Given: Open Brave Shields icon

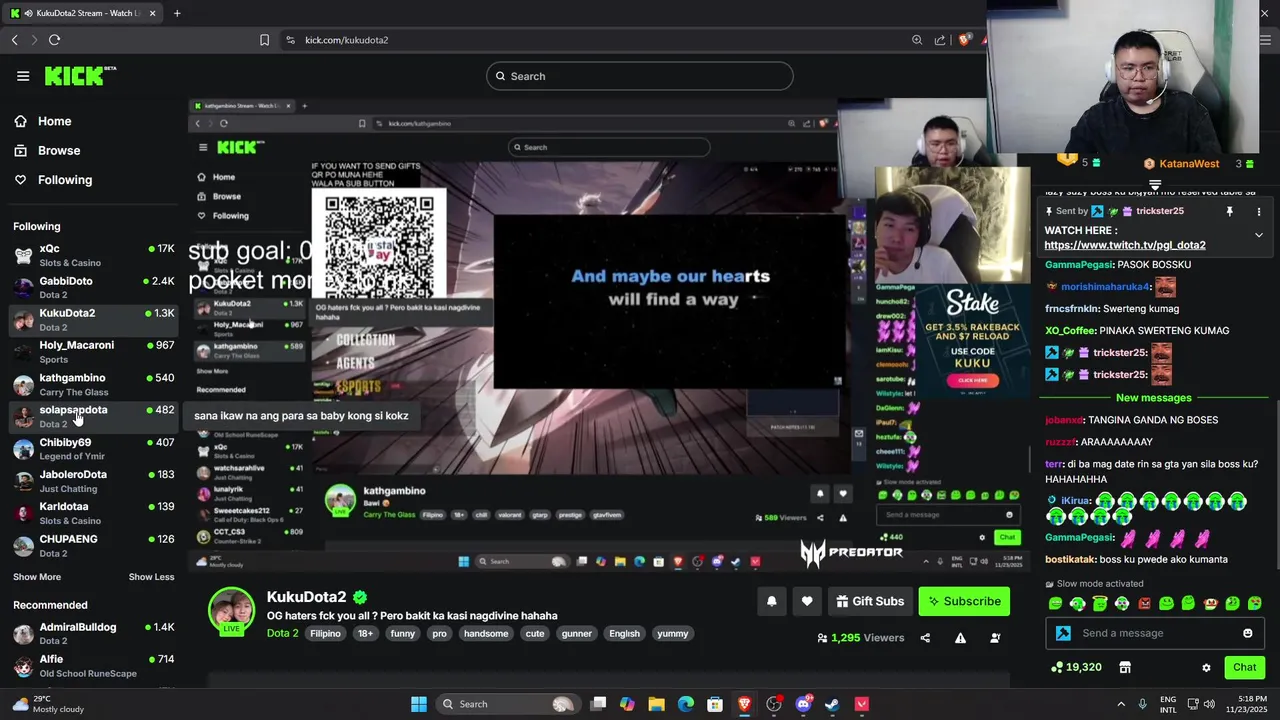Looking at the screenshot, I should pyautogui.click(x=964, y=40).
